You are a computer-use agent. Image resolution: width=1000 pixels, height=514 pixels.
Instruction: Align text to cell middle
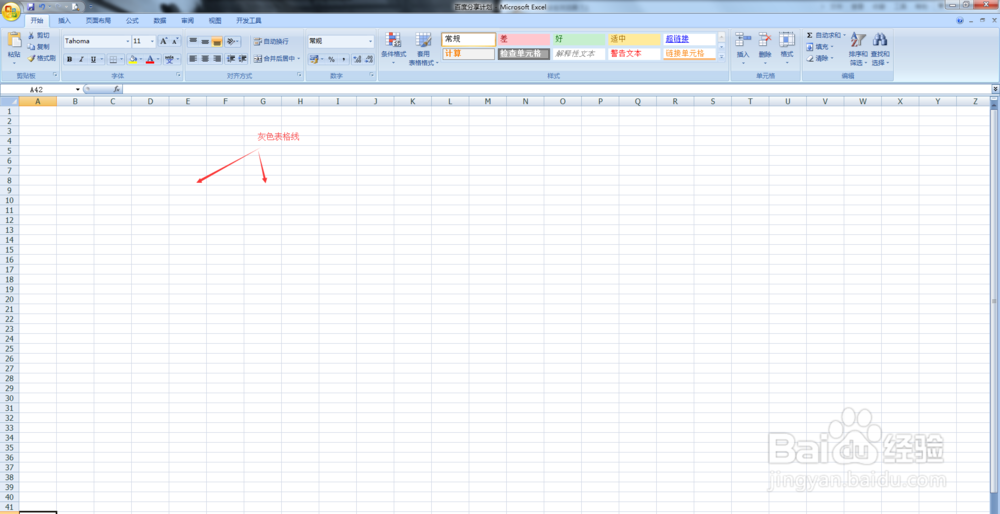click(205, 41)
